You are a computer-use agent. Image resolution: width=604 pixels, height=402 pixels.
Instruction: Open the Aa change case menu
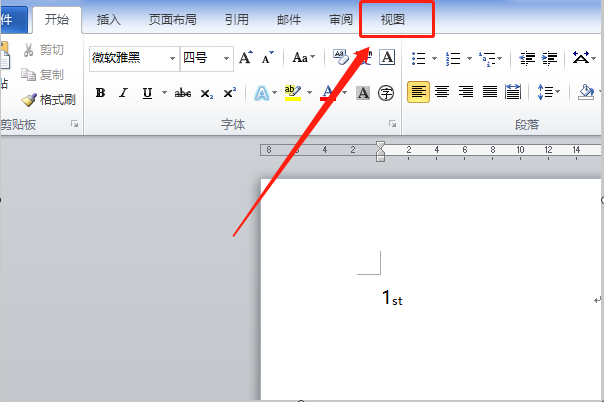[304, 58]
